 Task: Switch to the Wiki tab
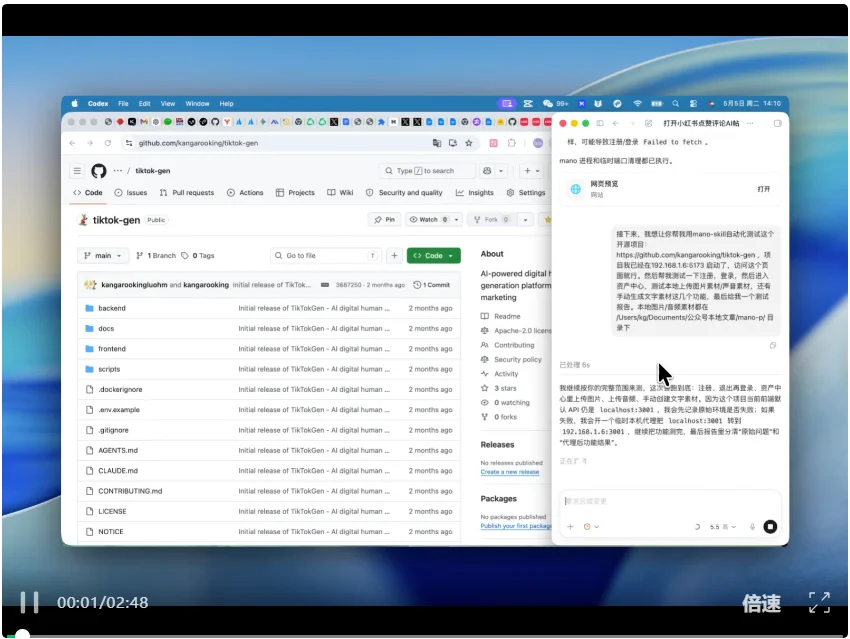point(340,192)
